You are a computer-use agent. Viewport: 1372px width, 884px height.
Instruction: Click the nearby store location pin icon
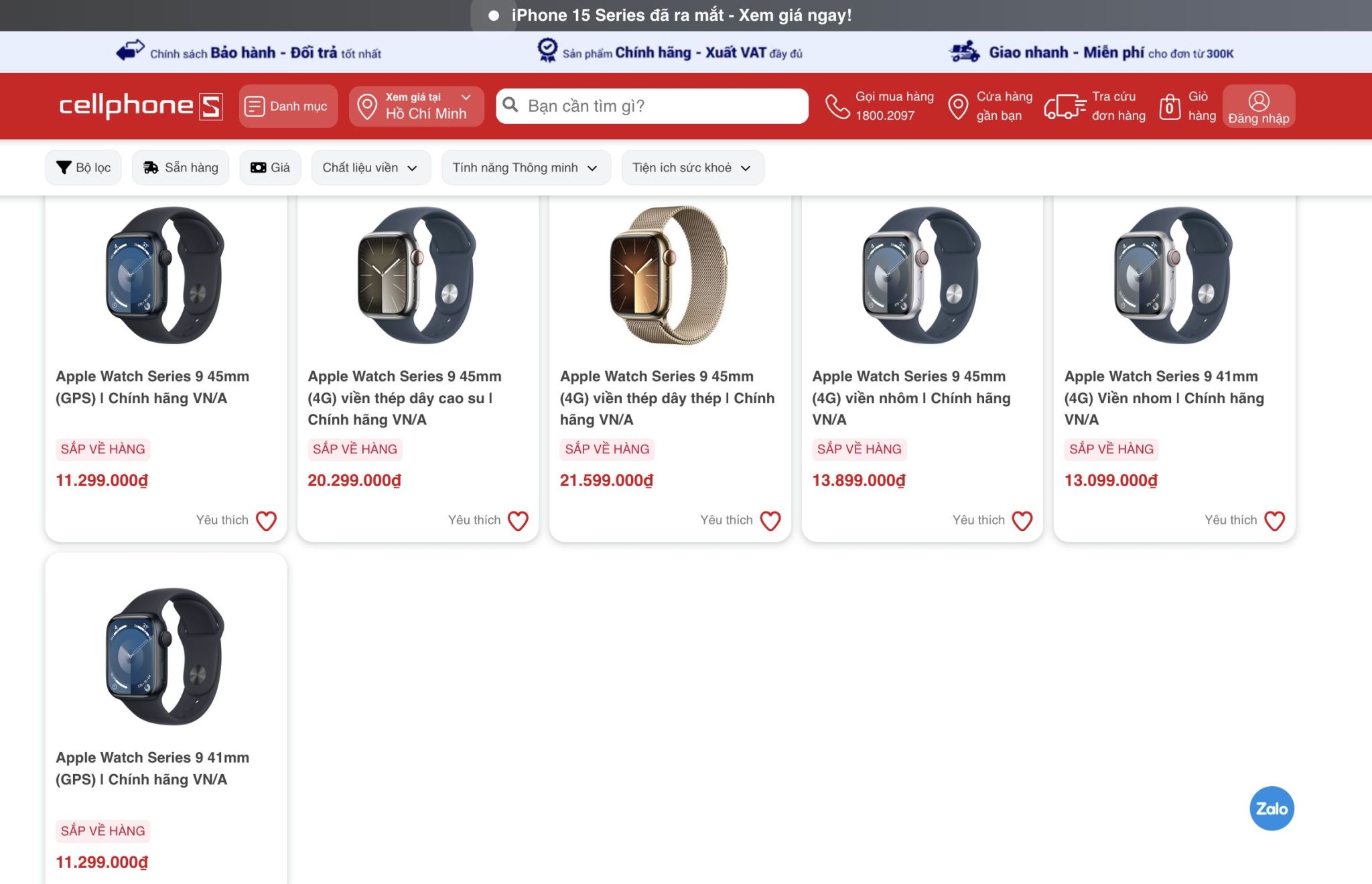tap(958, 106)
